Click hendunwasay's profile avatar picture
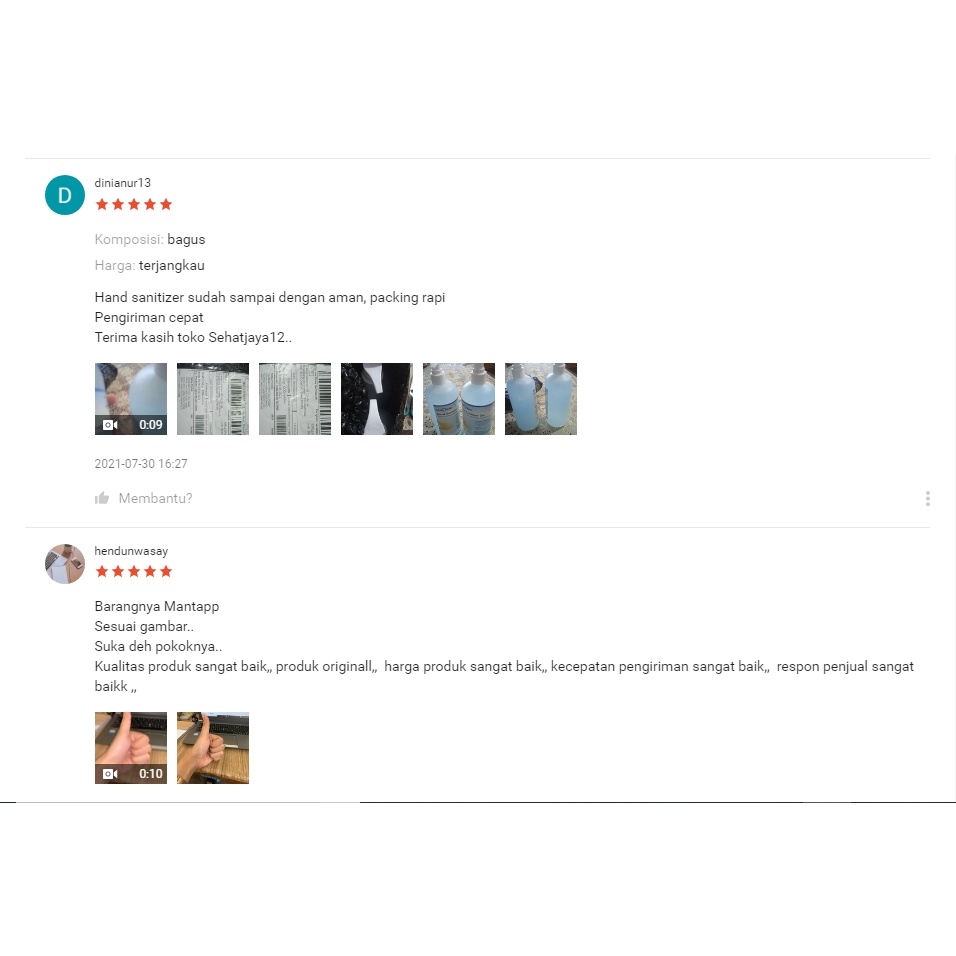956x956 pixels. coord(65,564)
